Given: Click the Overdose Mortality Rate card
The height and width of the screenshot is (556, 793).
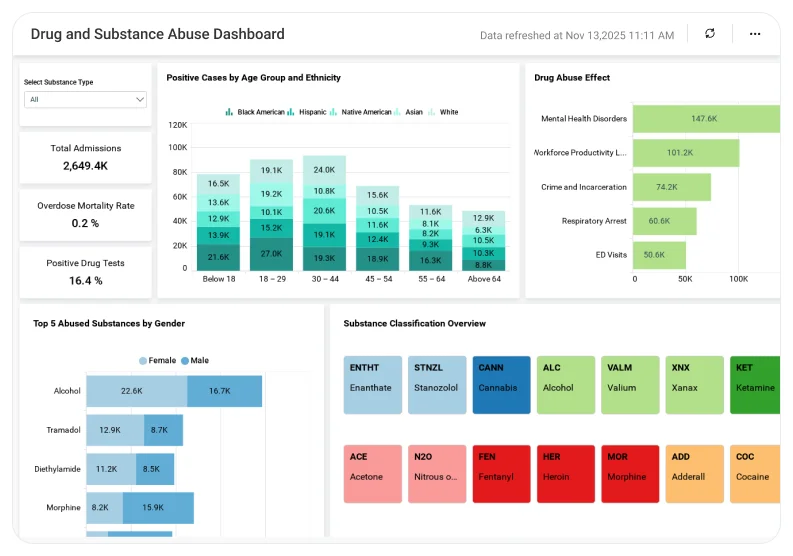Looking at the screenshot, I should [85, 215].
